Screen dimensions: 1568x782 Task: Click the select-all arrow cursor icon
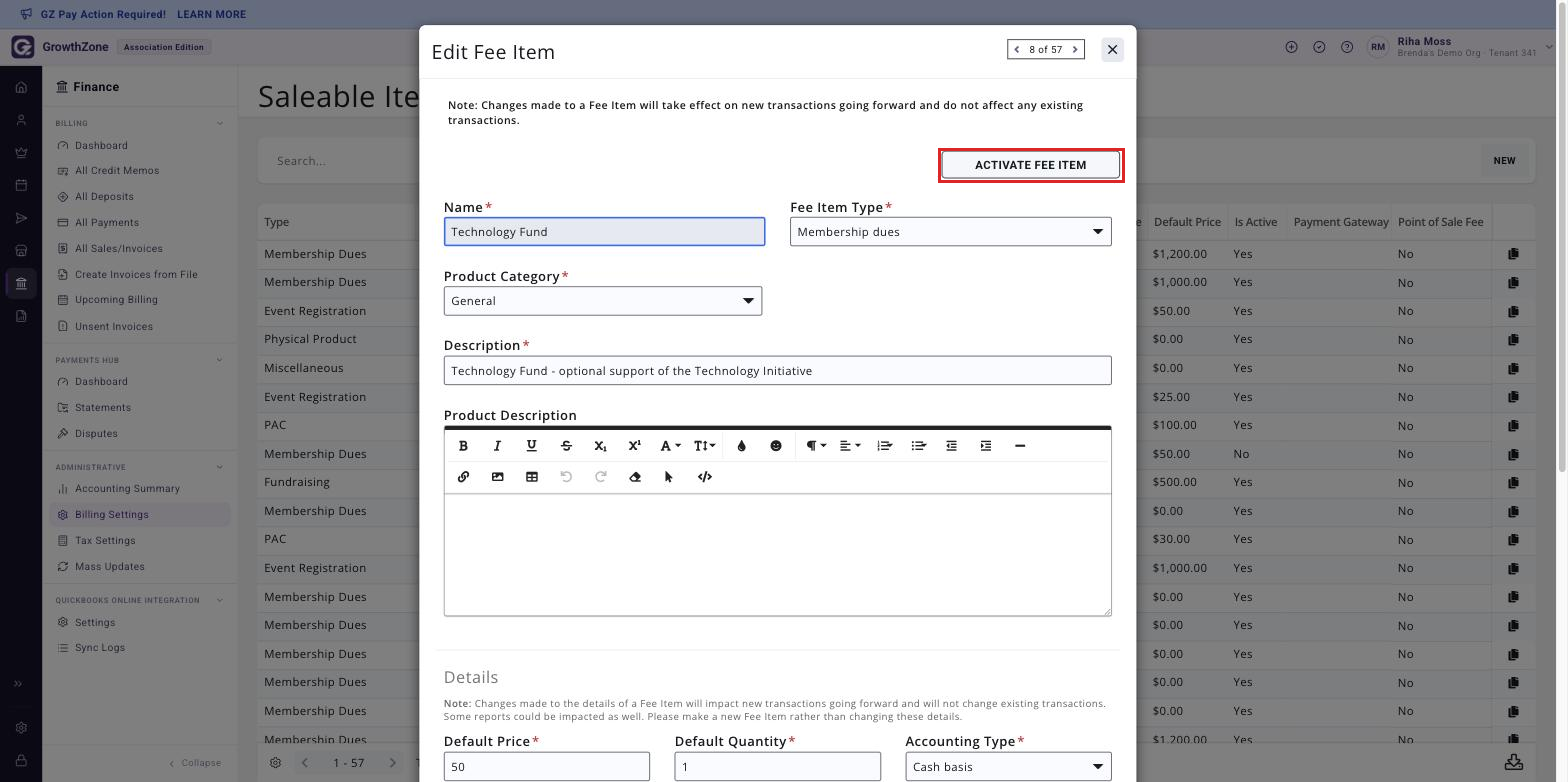tap(669, 477)
